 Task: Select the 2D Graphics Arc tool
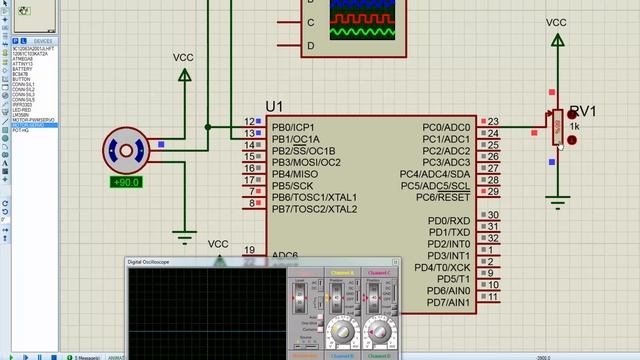click(x=5, y=146)
